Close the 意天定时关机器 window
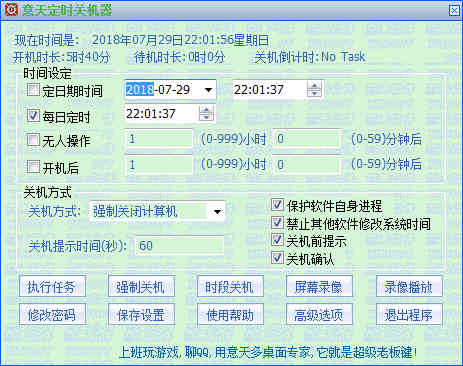 click(454, 10)
